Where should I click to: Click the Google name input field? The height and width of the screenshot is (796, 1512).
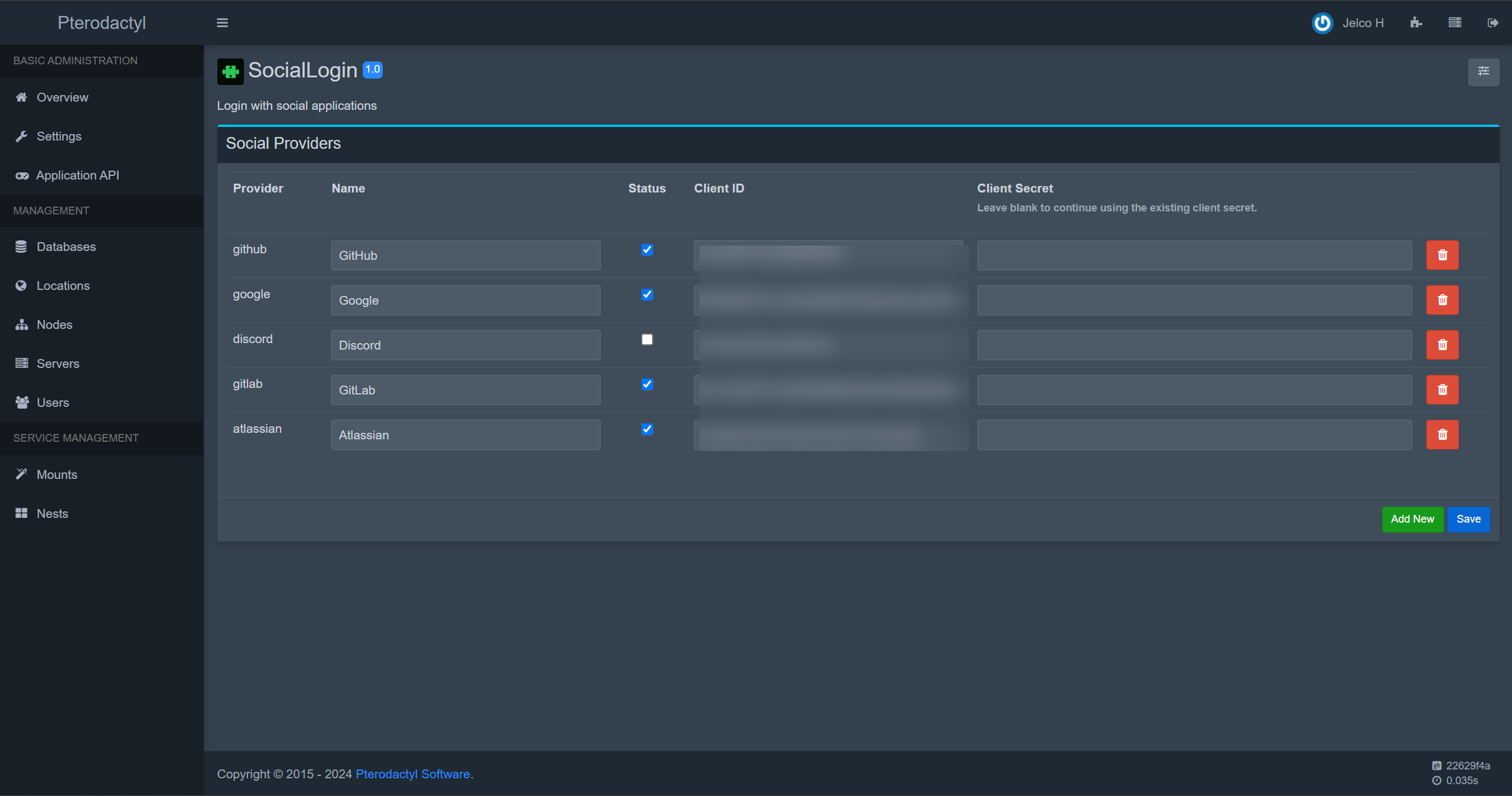(465, 300)
